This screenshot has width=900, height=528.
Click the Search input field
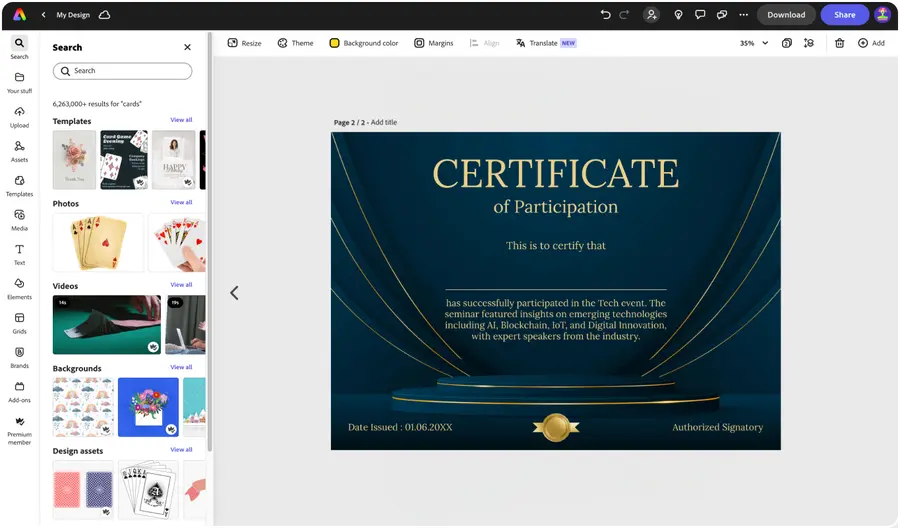pos(122,71)
